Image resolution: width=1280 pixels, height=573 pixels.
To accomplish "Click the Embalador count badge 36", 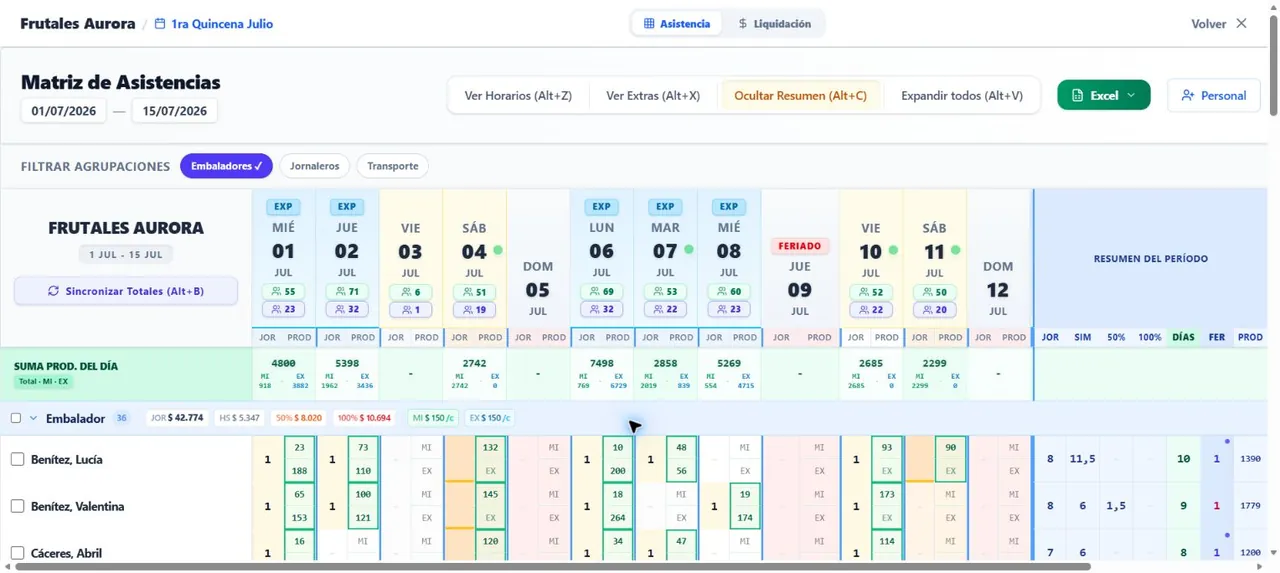I will 121,418.
